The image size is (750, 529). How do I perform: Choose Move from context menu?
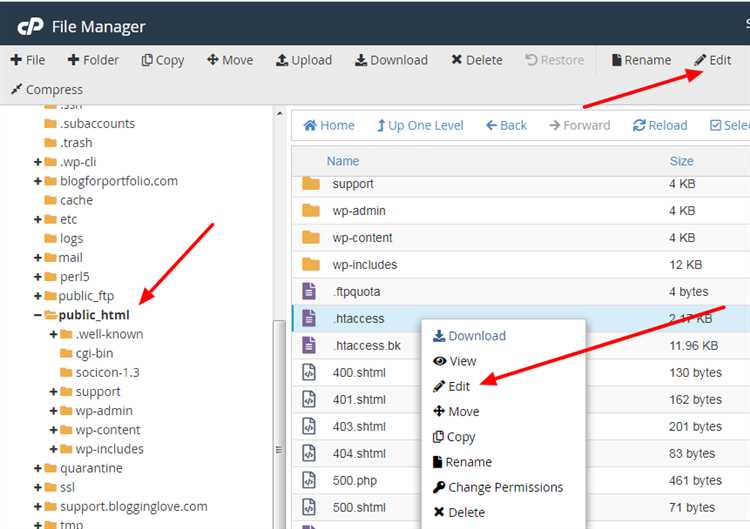point(456,411)
